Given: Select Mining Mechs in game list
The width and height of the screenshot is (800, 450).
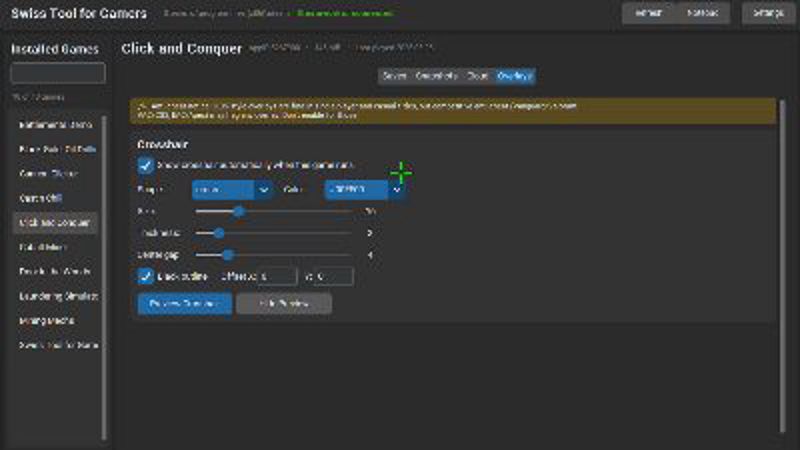Looking at the screenshot, I should coord(55,321).
